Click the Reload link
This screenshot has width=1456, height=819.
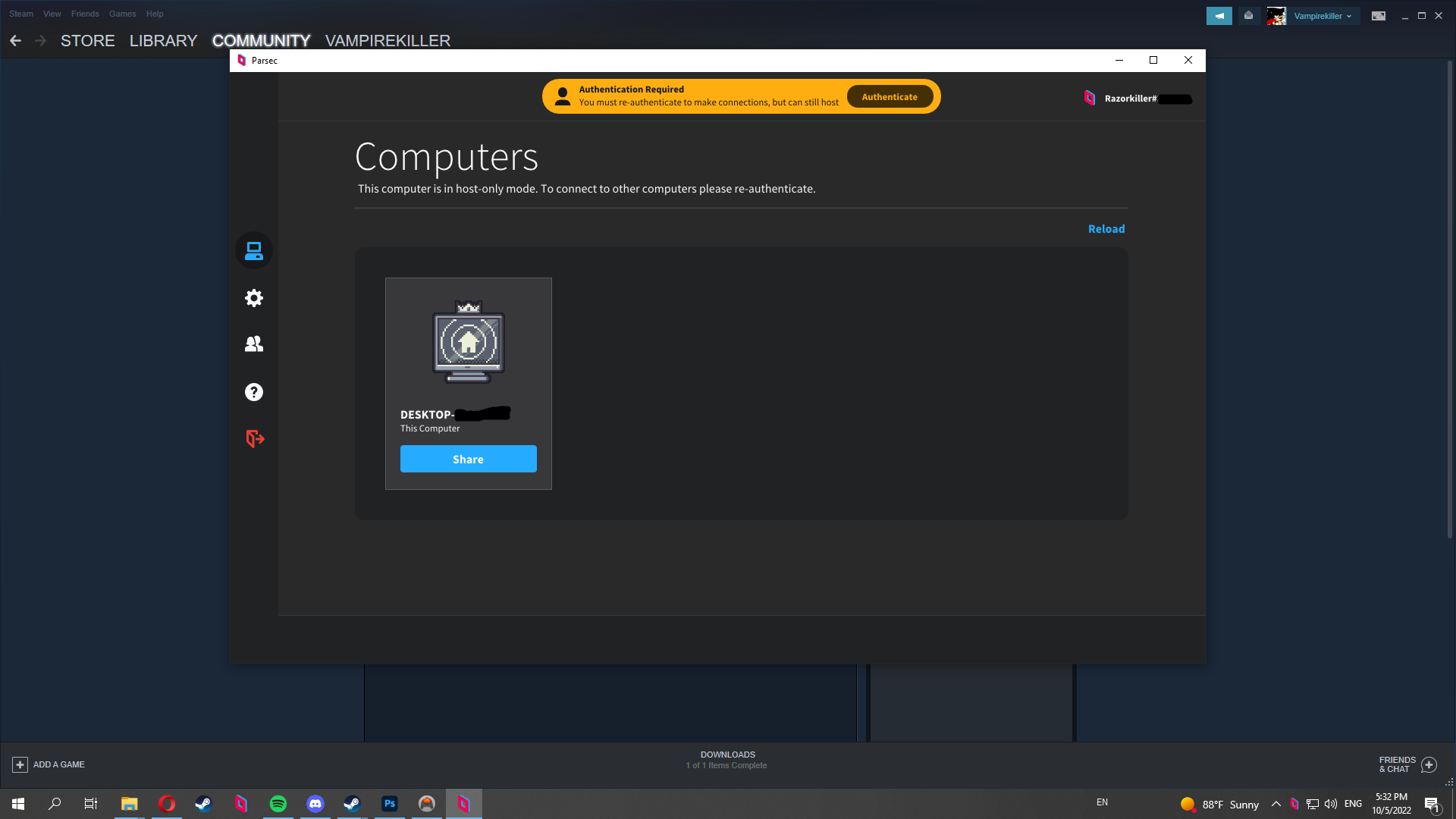1106,229
